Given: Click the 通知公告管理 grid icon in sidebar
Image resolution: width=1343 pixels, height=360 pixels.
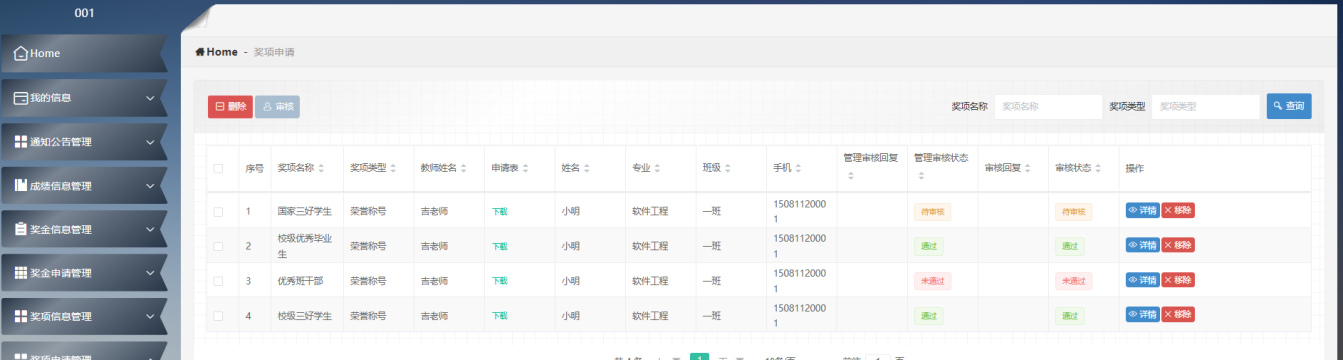Looking at the screenshot, I should tap(20, 142).
